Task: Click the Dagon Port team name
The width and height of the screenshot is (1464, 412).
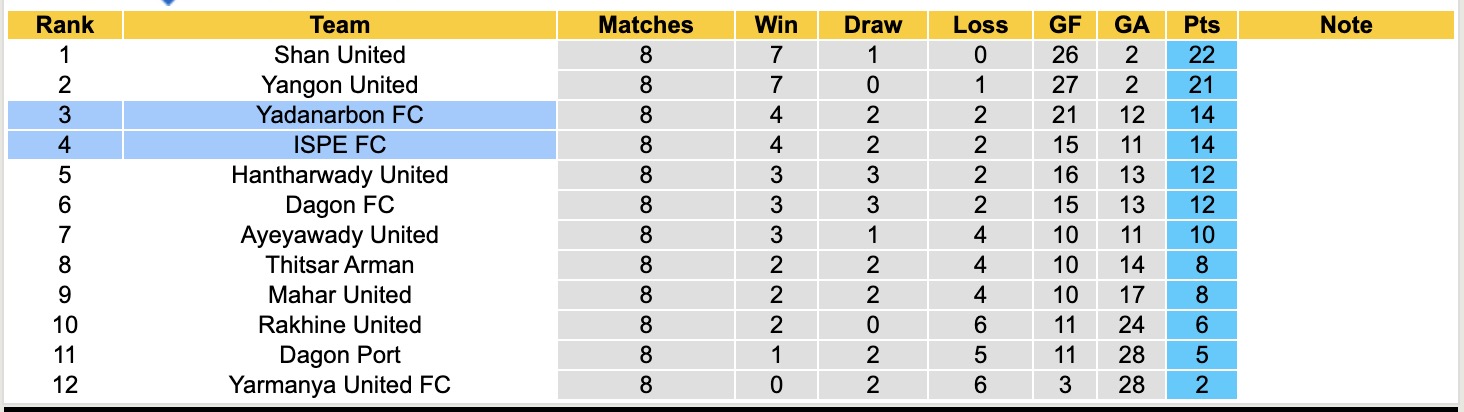Action: tap(339, 355)
